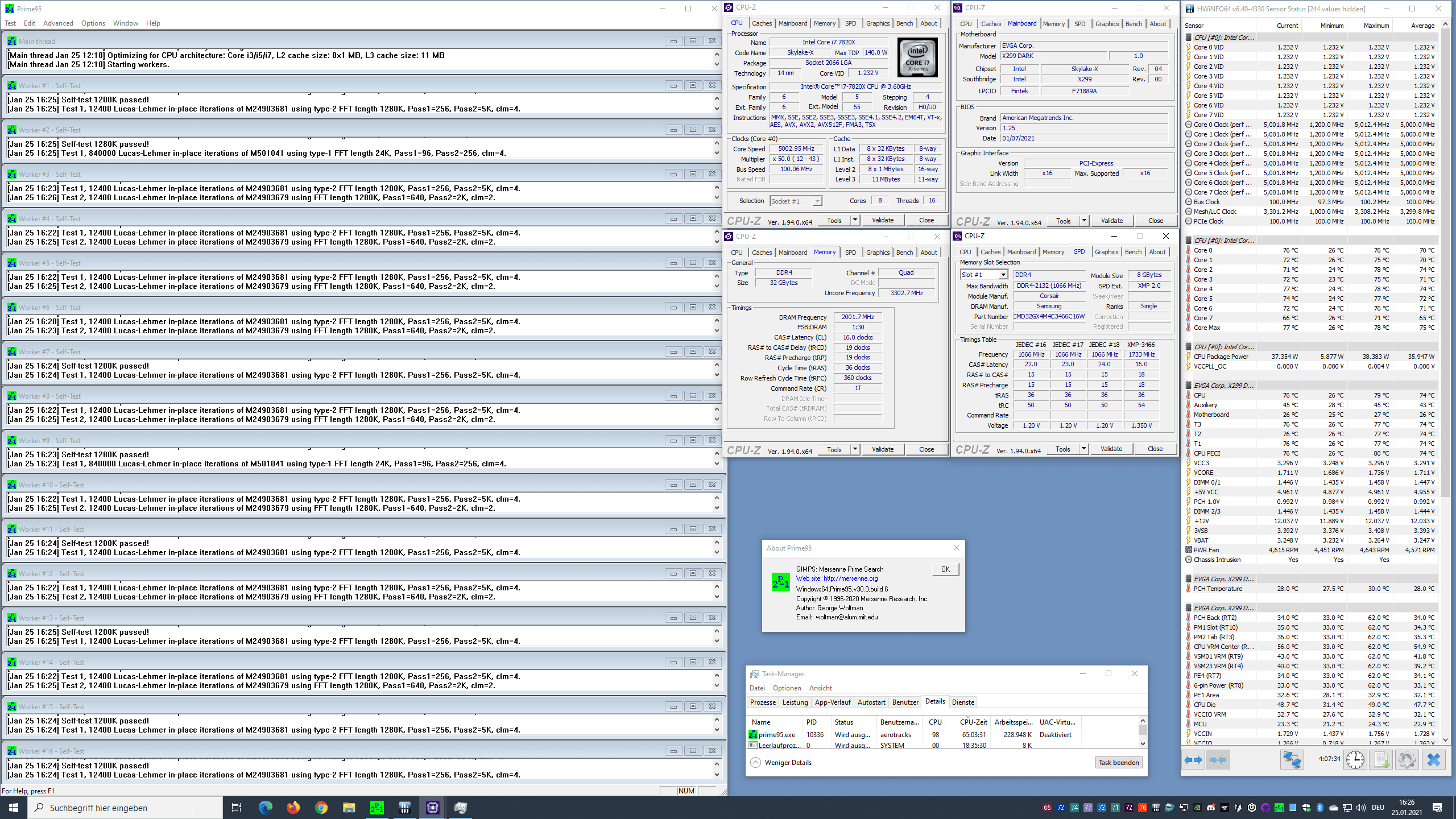
Task: Click taskbar clock showing 16:26
Action: point(1407,808)
